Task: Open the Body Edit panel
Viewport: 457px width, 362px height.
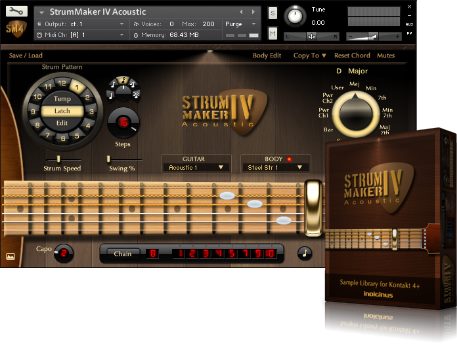Action: coord(267,56)
